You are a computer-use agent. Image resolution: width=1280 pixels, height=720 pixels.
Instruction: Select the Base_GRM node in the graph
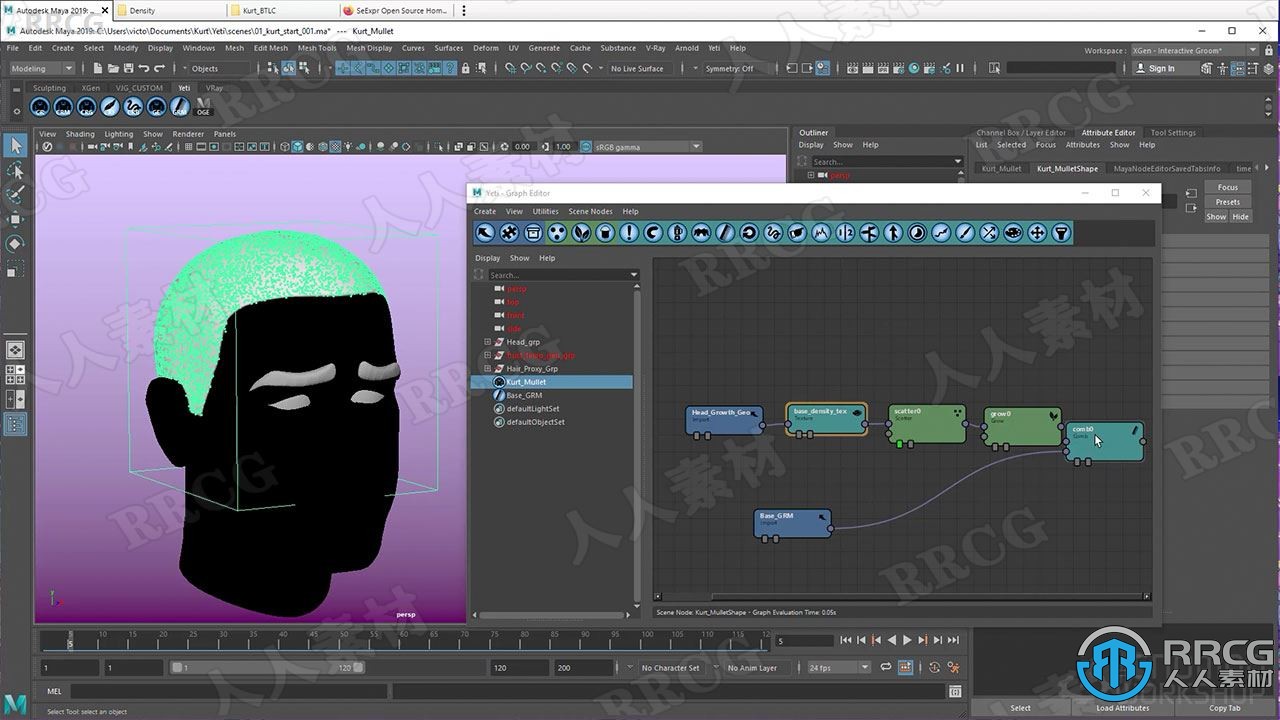[x=792, y=522]
